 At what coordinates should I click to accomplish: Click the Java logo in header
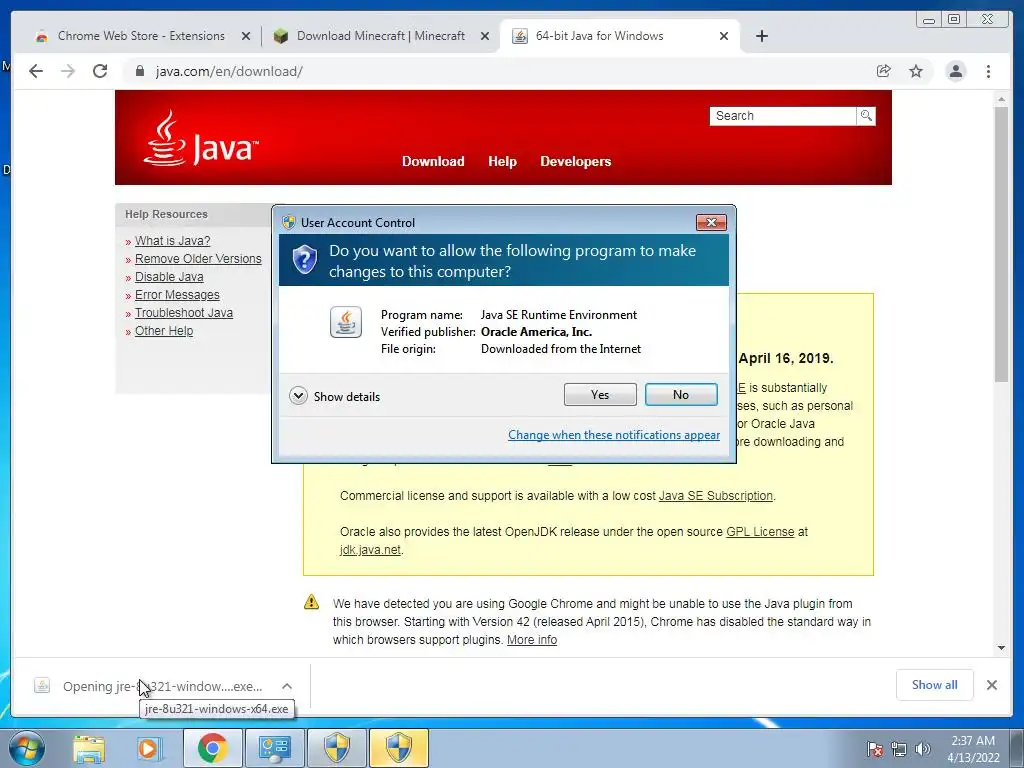pos(200,138)
